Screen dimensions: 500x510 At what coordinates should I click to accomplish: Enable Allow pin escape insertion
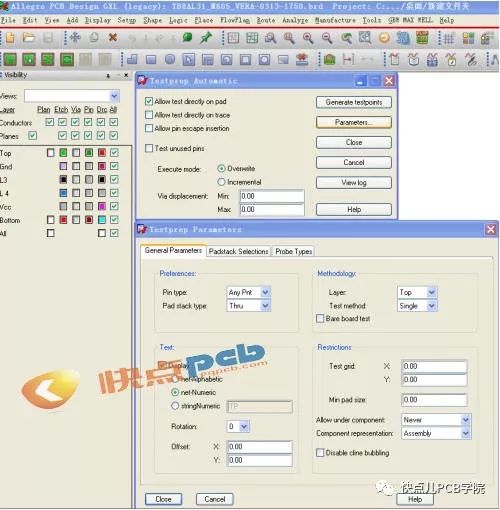(149, 128)
